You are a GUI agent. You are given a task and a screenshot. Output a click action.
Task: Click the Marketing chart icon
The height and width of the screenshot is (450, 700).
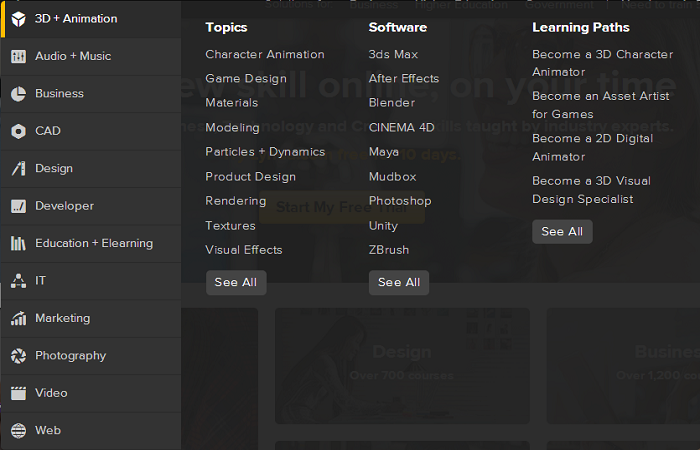(x=18, y=318)
